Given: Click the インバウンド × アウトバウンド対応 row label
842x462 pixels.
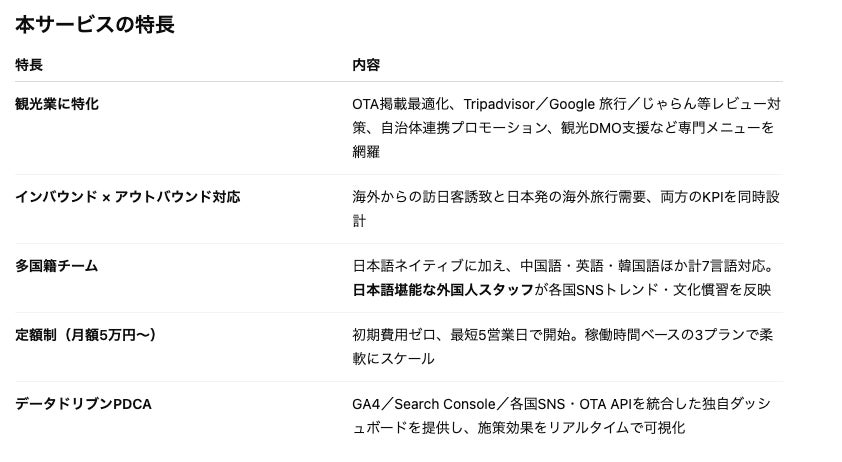Looking at the screenshot, I should pos(127,197).
